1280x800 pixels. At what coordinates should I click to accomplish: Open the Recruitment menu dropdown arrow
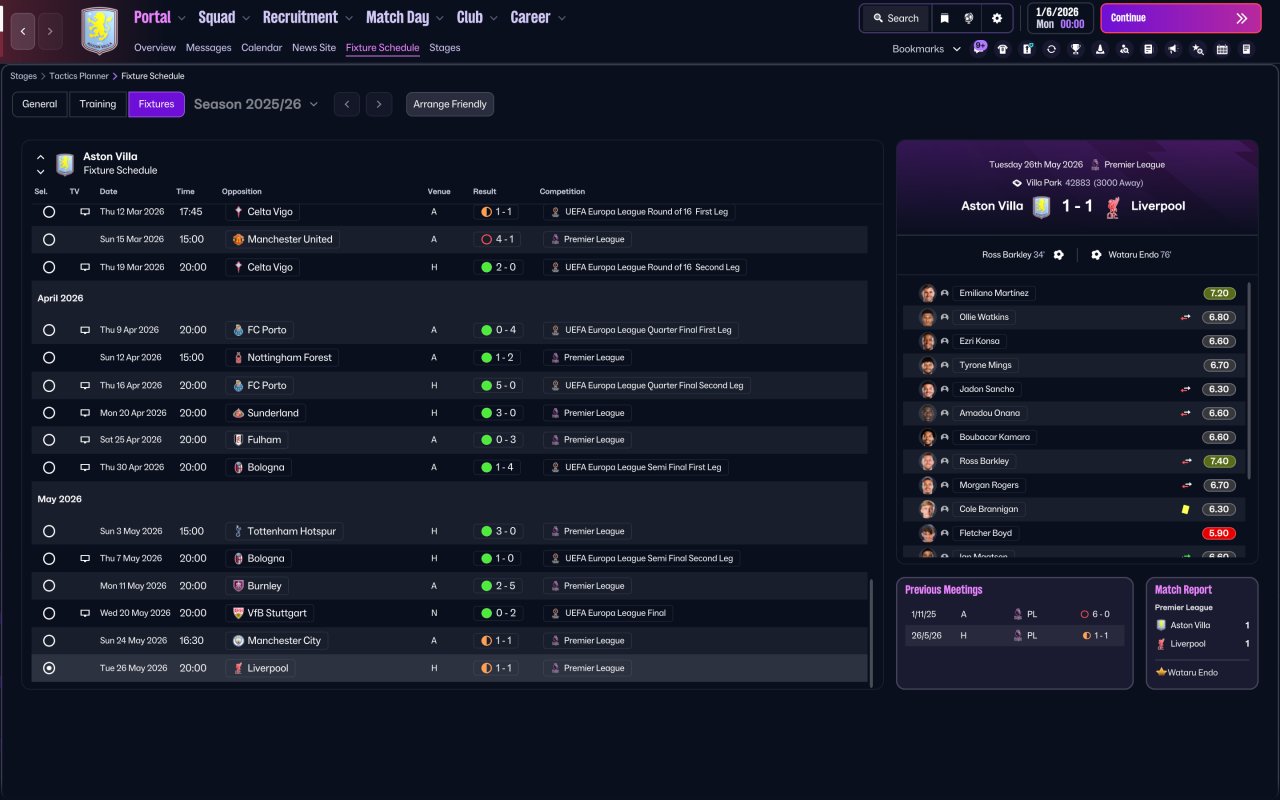point(348,18)
